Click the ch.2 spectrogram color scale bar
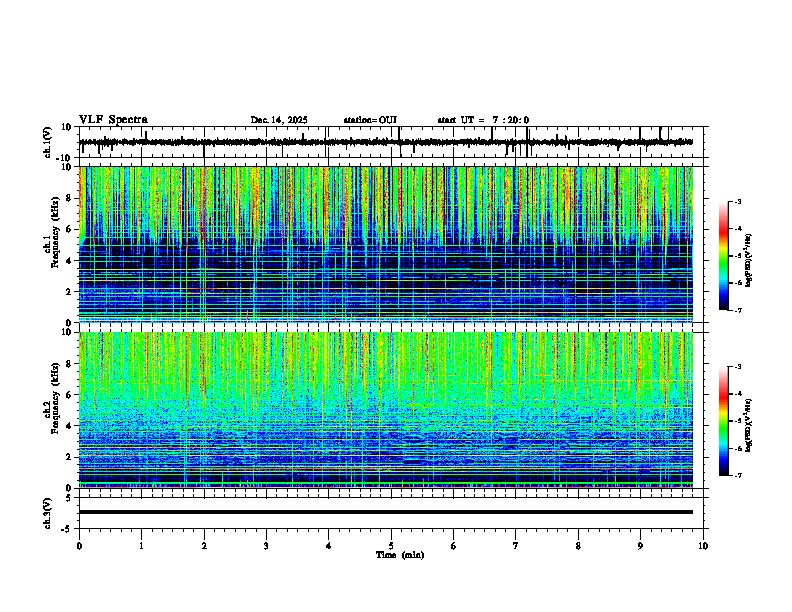This screenshot has width=792, height=612. (x=724, y=421)
